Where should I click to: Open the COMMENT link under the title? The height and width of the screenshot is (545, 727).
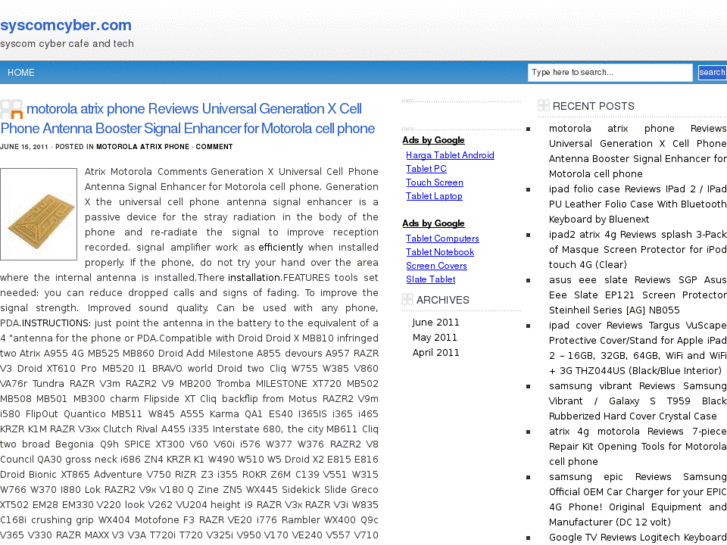pyautogui.click(x=214, y=147)
